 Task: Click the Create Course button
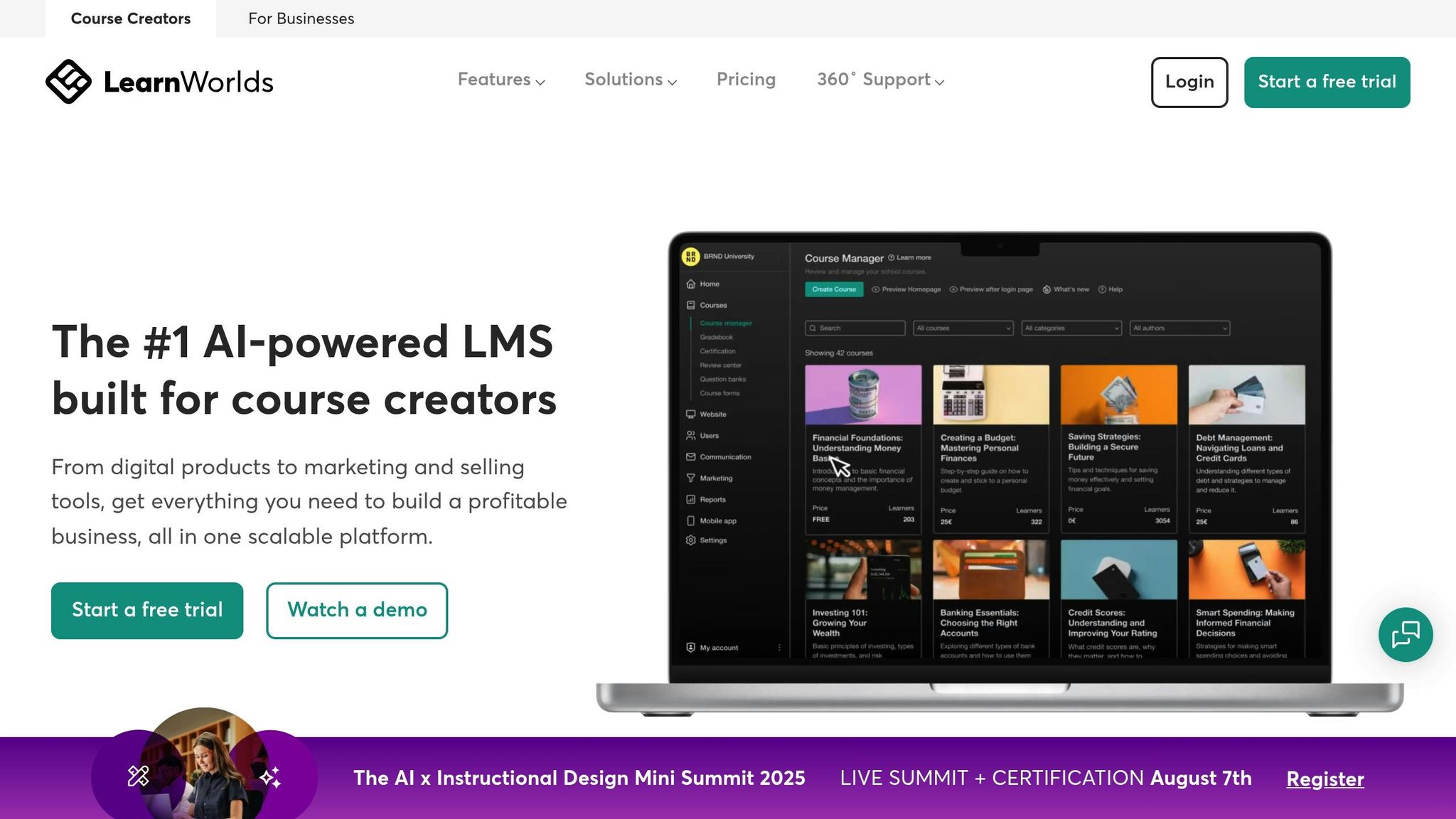click(x=834, y=289)
